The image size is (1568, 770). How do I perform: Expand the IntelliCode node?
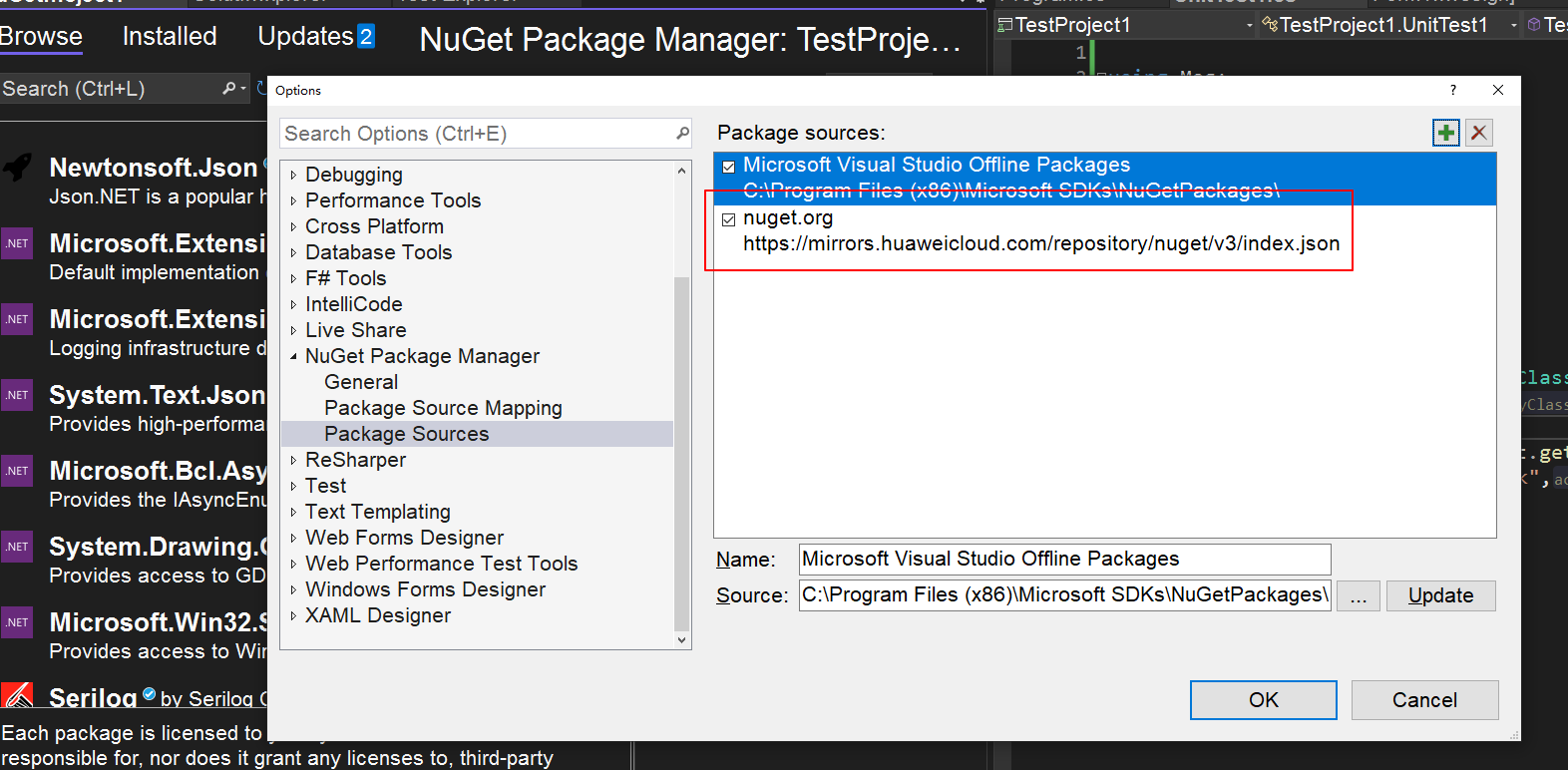point(293,304)
